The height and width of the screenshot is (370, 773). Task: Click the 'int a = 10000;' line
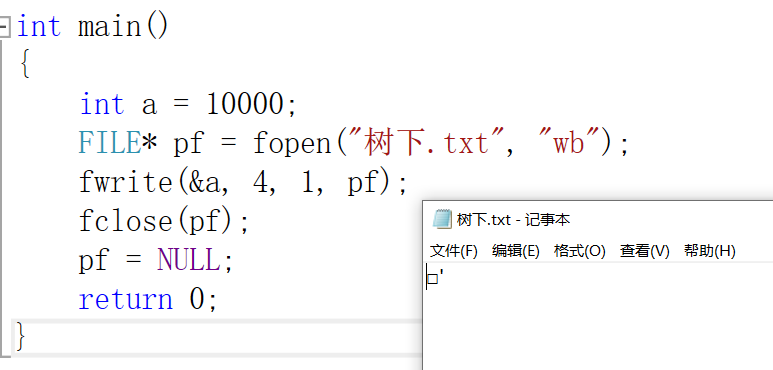click(188, 104)
